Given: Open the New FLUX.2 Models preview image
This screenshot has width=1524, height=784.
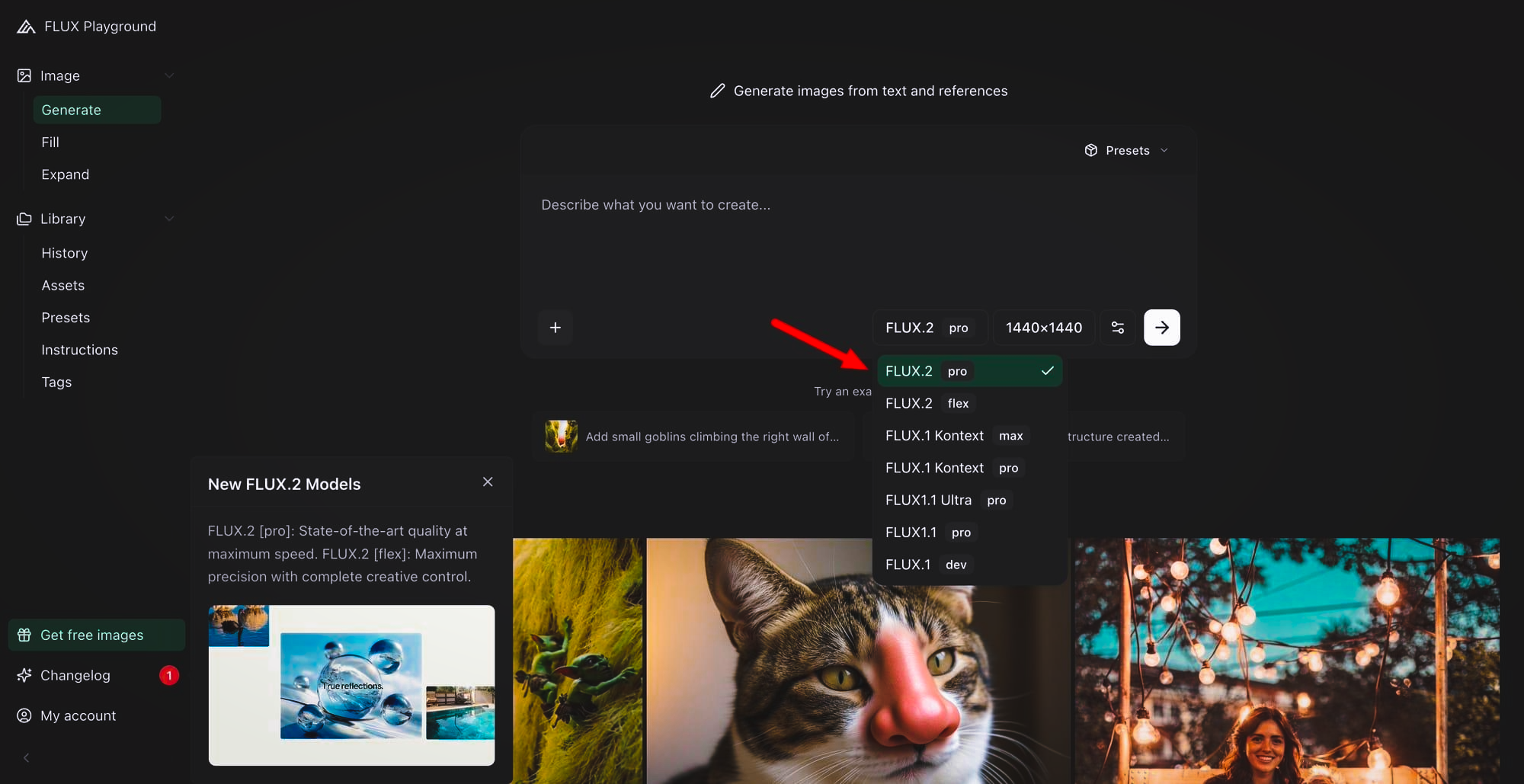Looking at the screenshot, I should (351, 685).
